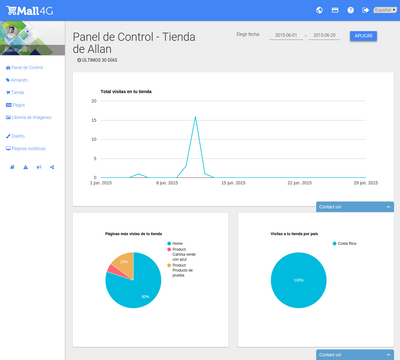Click the warning triangle icon in sidebar

(26, 167)
